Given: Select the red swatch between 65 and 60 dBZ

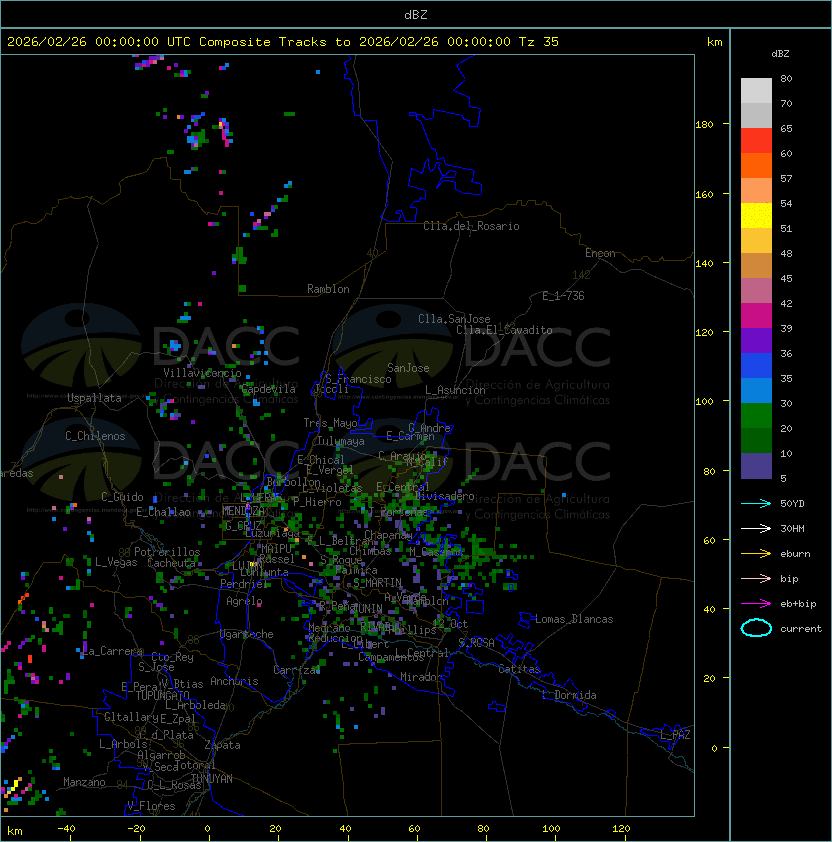Looking at the screenshot, I should [x=756, y=141].
